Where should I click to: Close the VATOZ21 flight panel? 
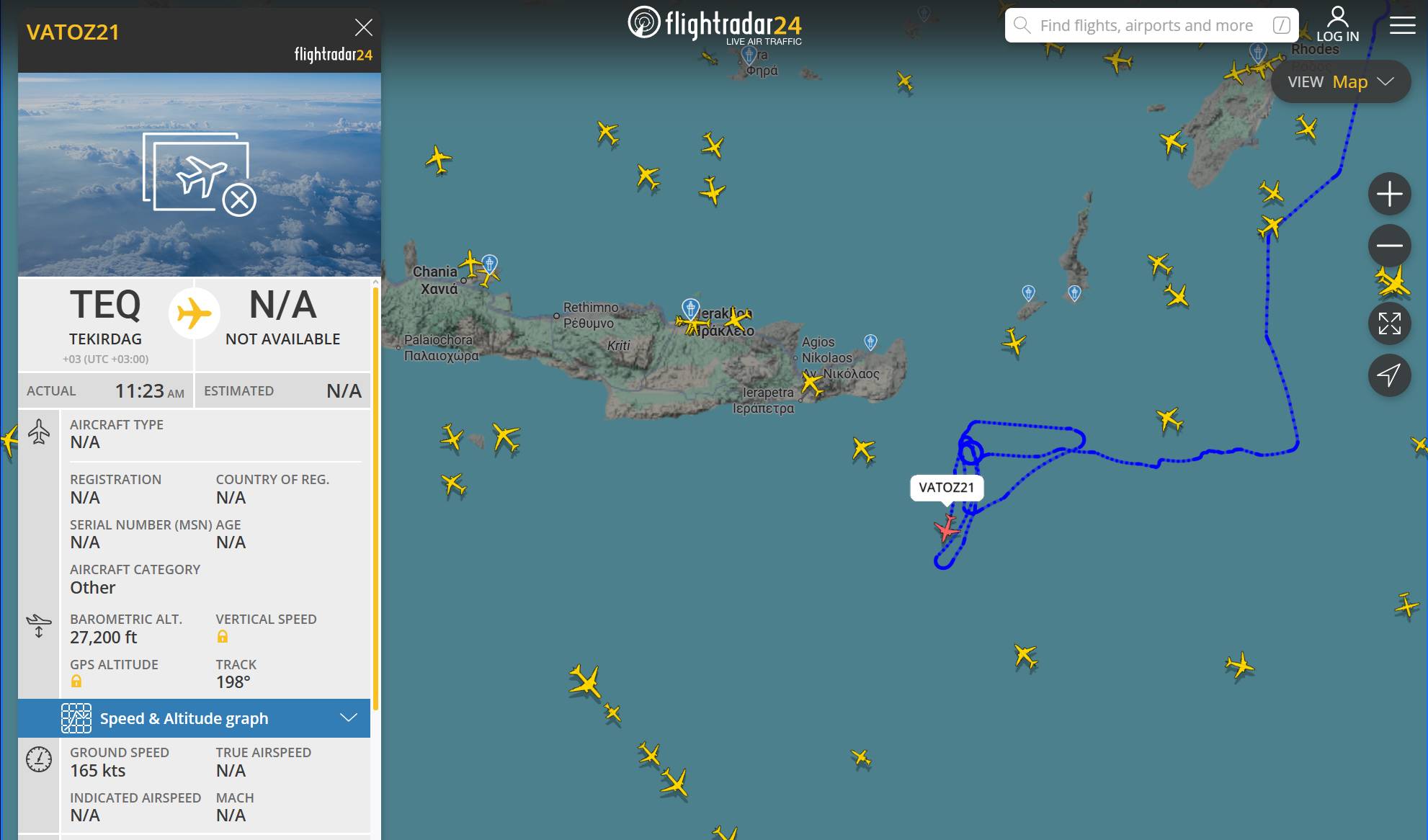tap(364, 27)
